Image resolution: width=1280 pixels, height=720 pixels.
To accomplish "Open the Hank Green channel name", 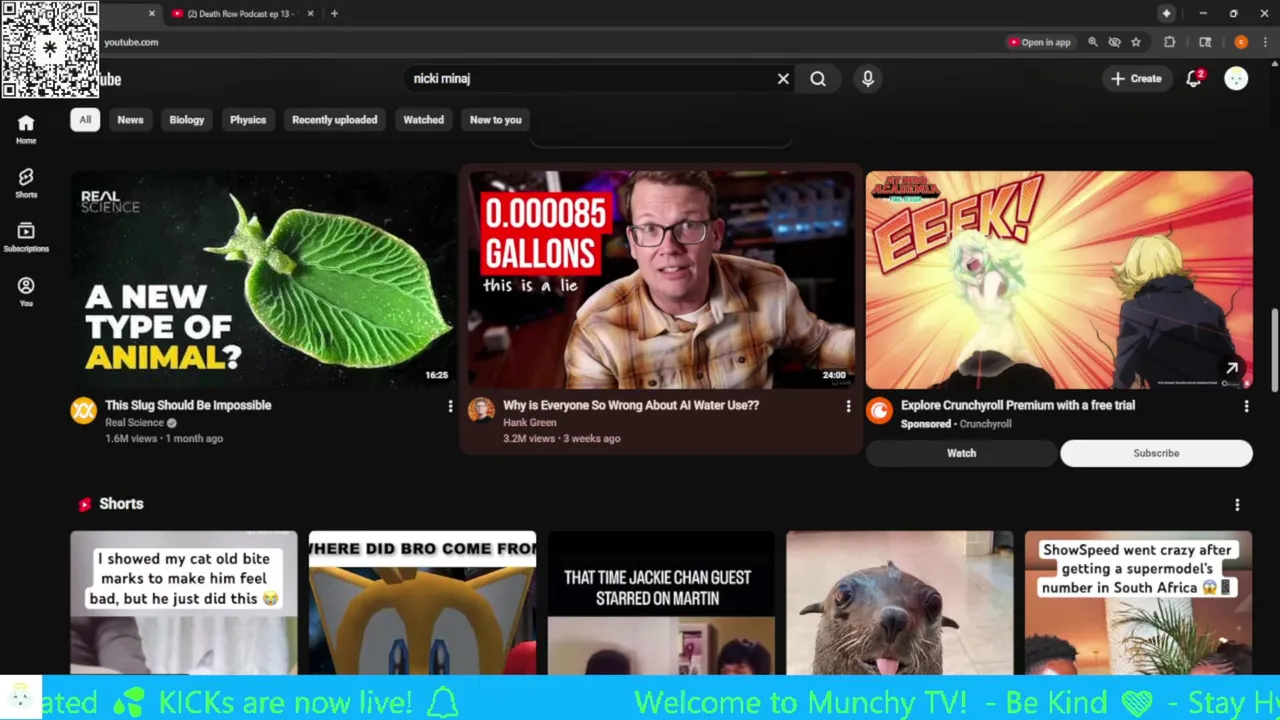I will point(530,423).
